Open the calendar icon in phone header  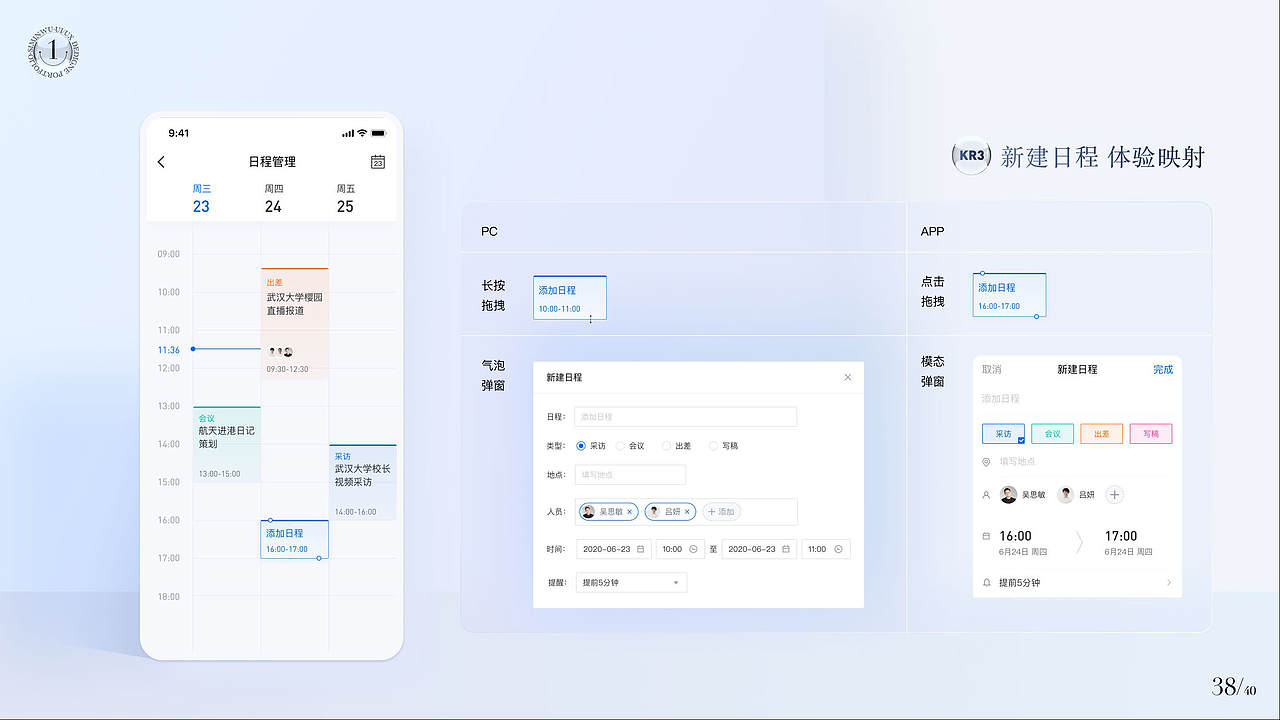(x=378, y=162)
